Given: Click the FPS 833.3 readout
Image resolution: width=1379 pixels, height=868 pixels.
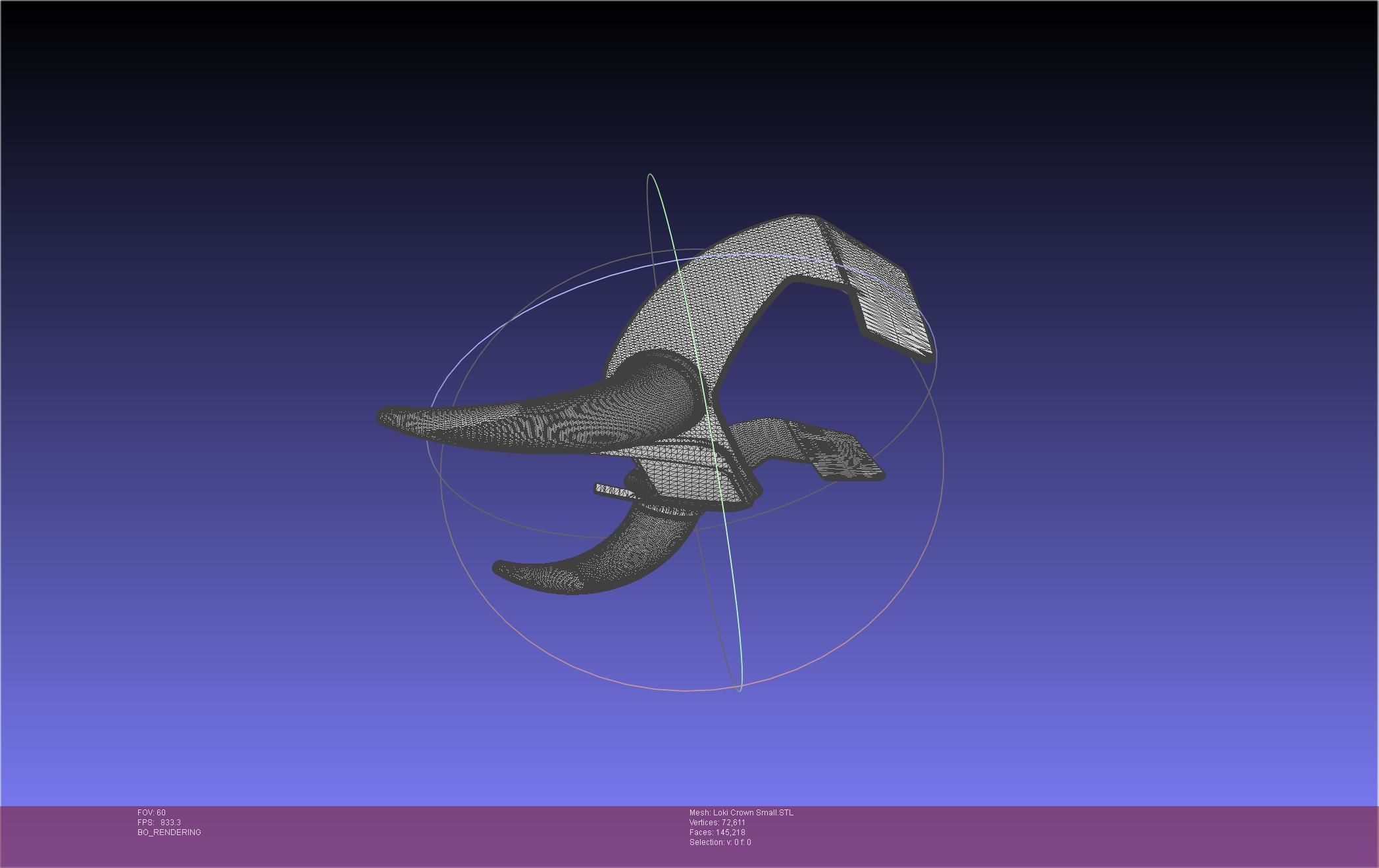Looking at the screenshot, I should pos(159,823).
